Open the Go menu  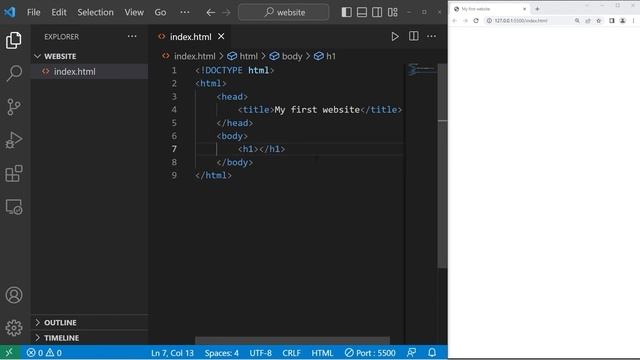[160, 12]
